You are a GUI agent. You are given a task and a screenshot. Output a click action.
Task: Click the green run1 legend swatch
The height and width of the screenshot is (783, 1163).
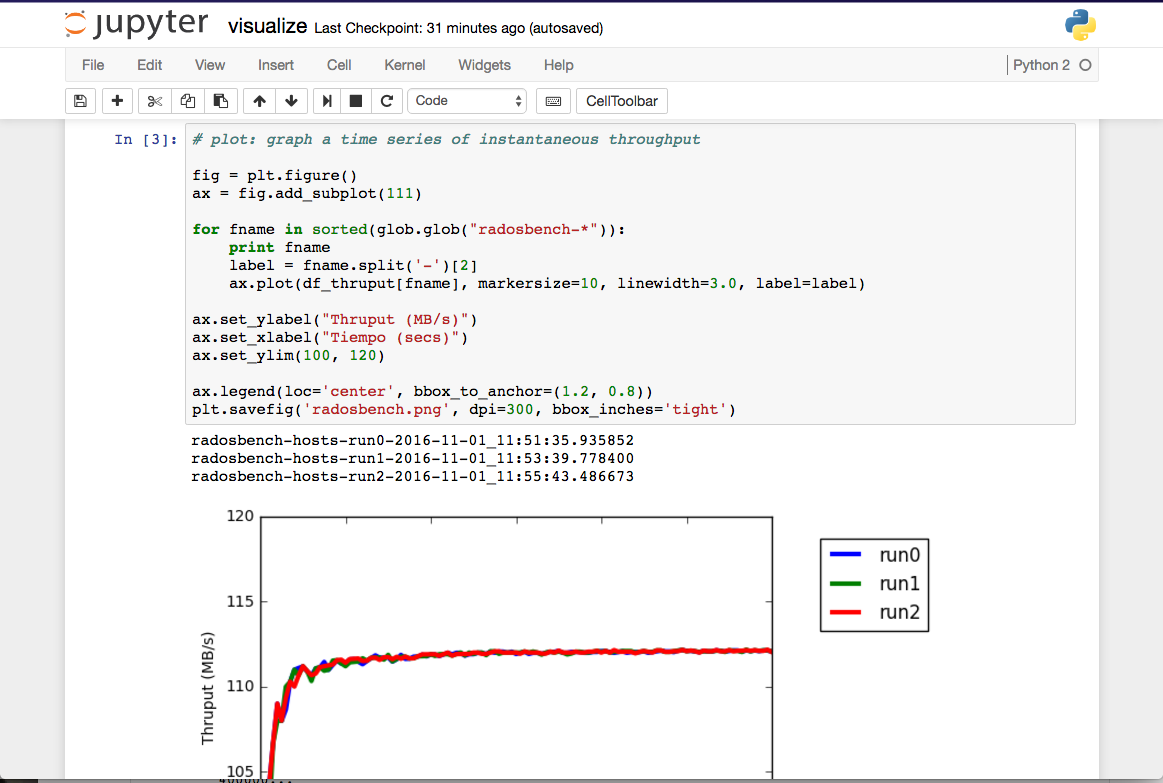pos(846,584)
